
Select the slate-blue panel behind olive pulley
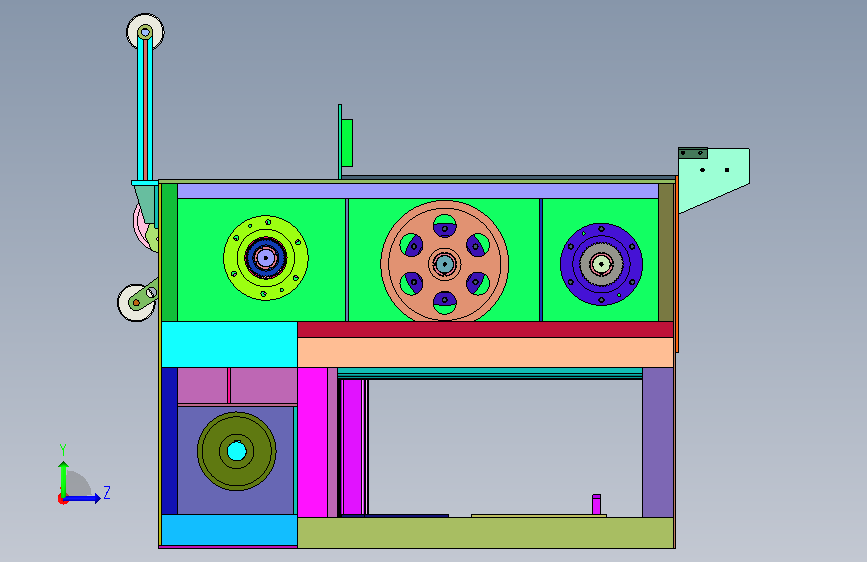tap(236, 460)
